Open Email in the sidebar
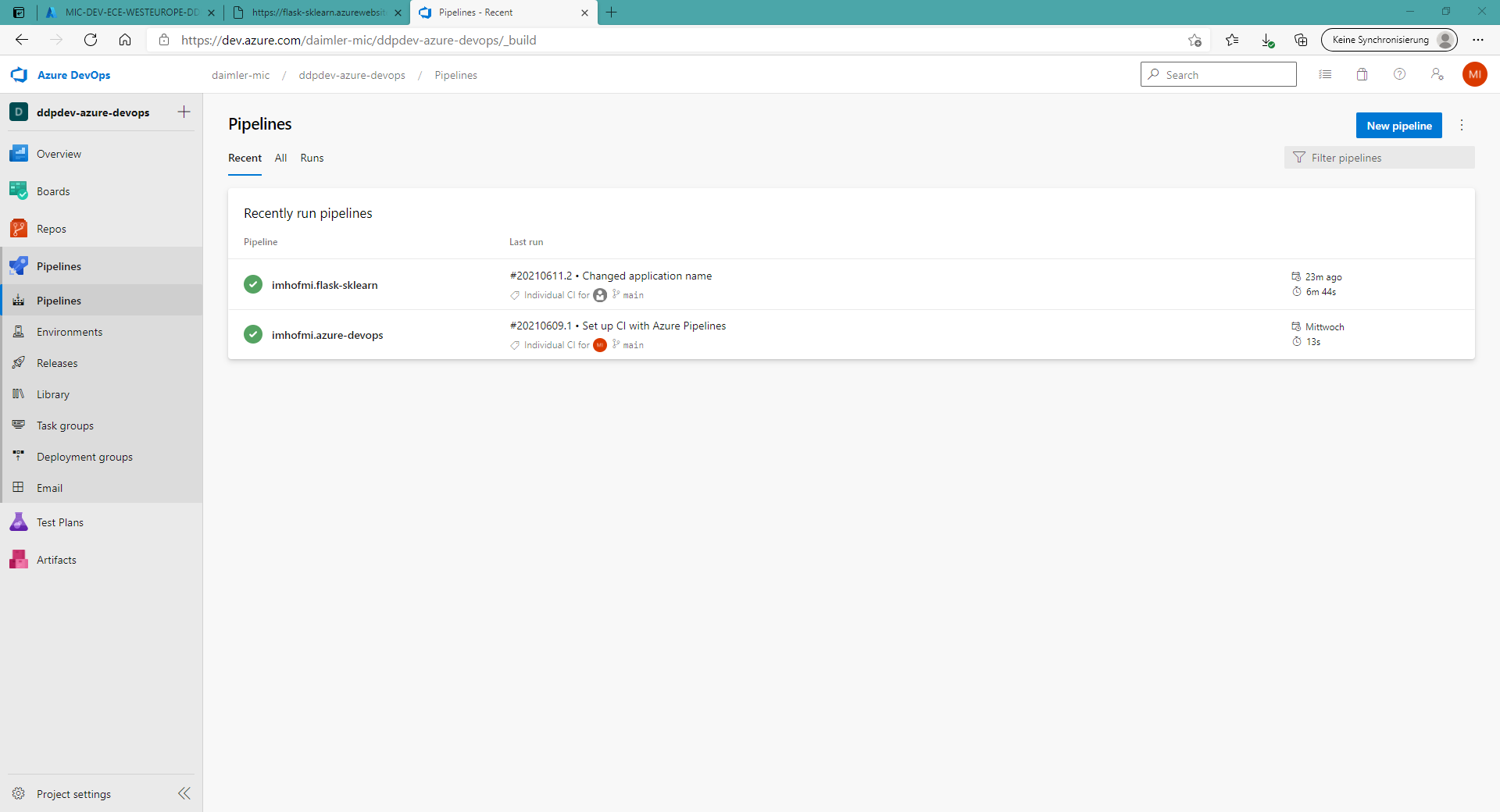 pos(102,488)
